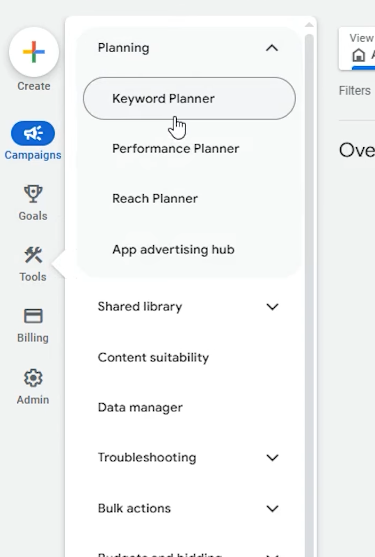Open Campaigns via the megaphone icon

pyautogui.click(x=33, y=133)
